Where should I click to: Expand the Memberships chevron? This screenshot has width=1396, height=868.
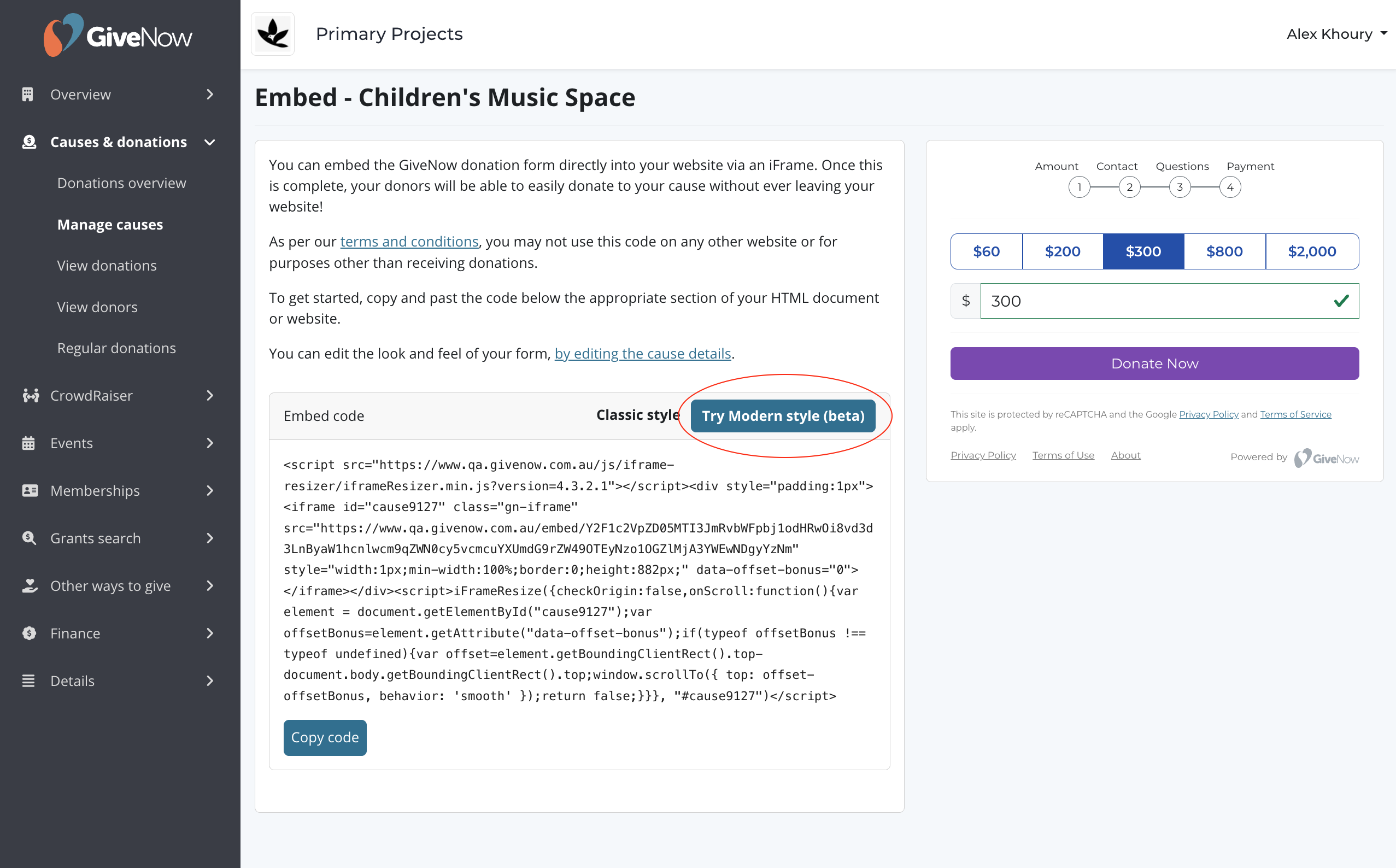210,491
